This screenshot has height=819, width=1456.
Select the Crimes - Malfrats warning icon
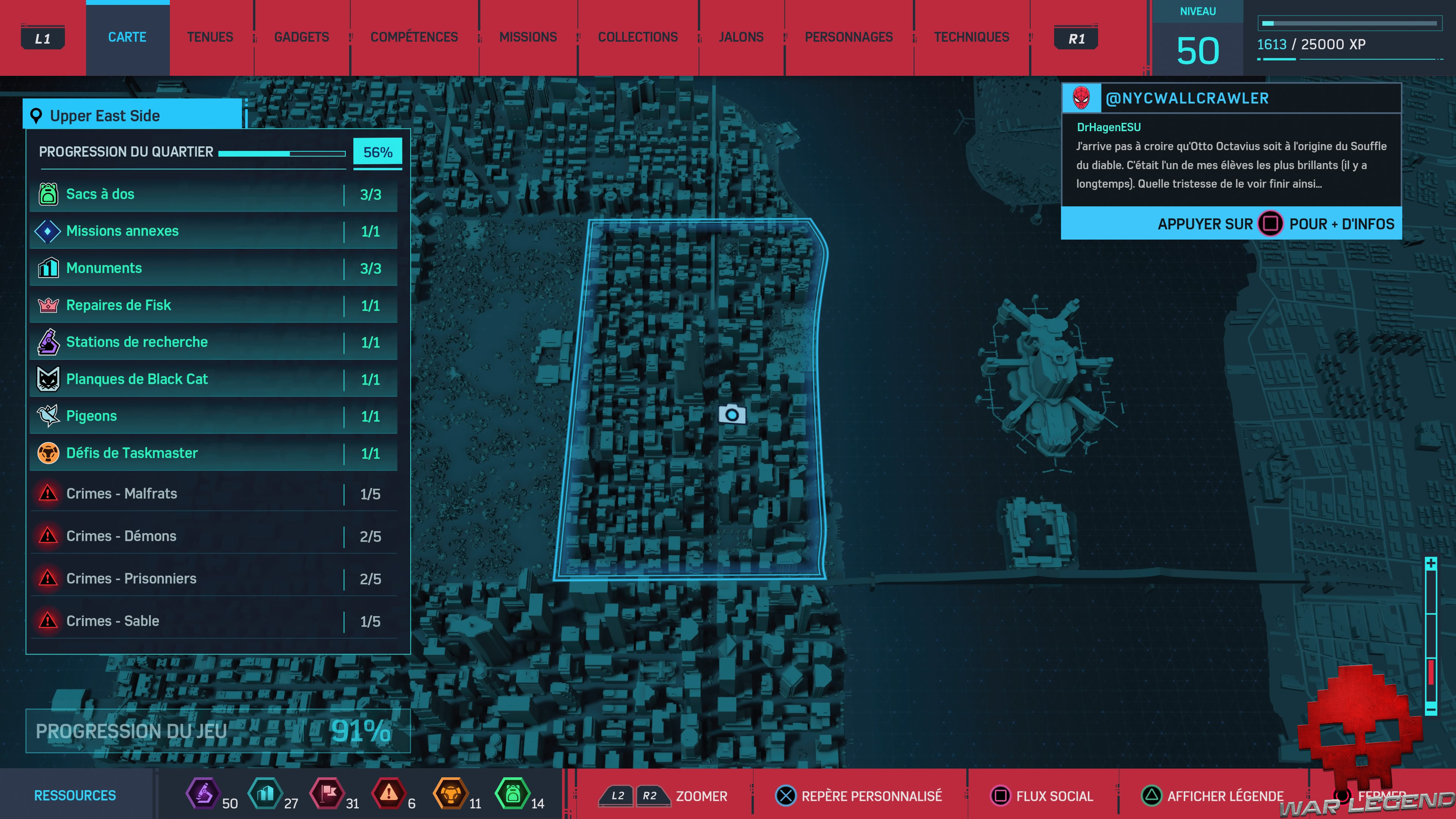tap(48, 493)
